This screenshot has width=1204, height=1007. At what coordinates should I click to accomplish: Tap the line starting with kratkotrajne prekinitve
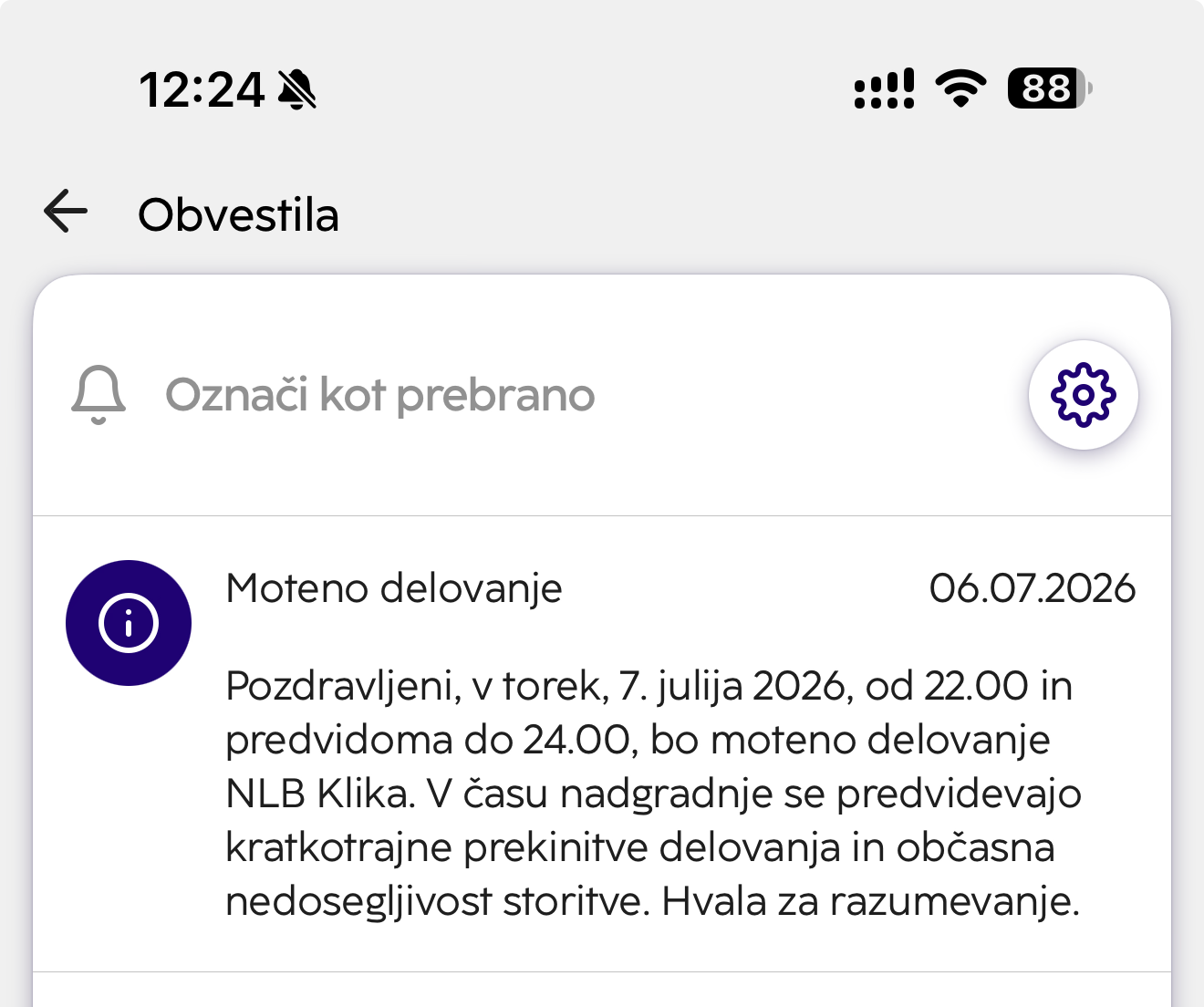click(x=640, y=848)
